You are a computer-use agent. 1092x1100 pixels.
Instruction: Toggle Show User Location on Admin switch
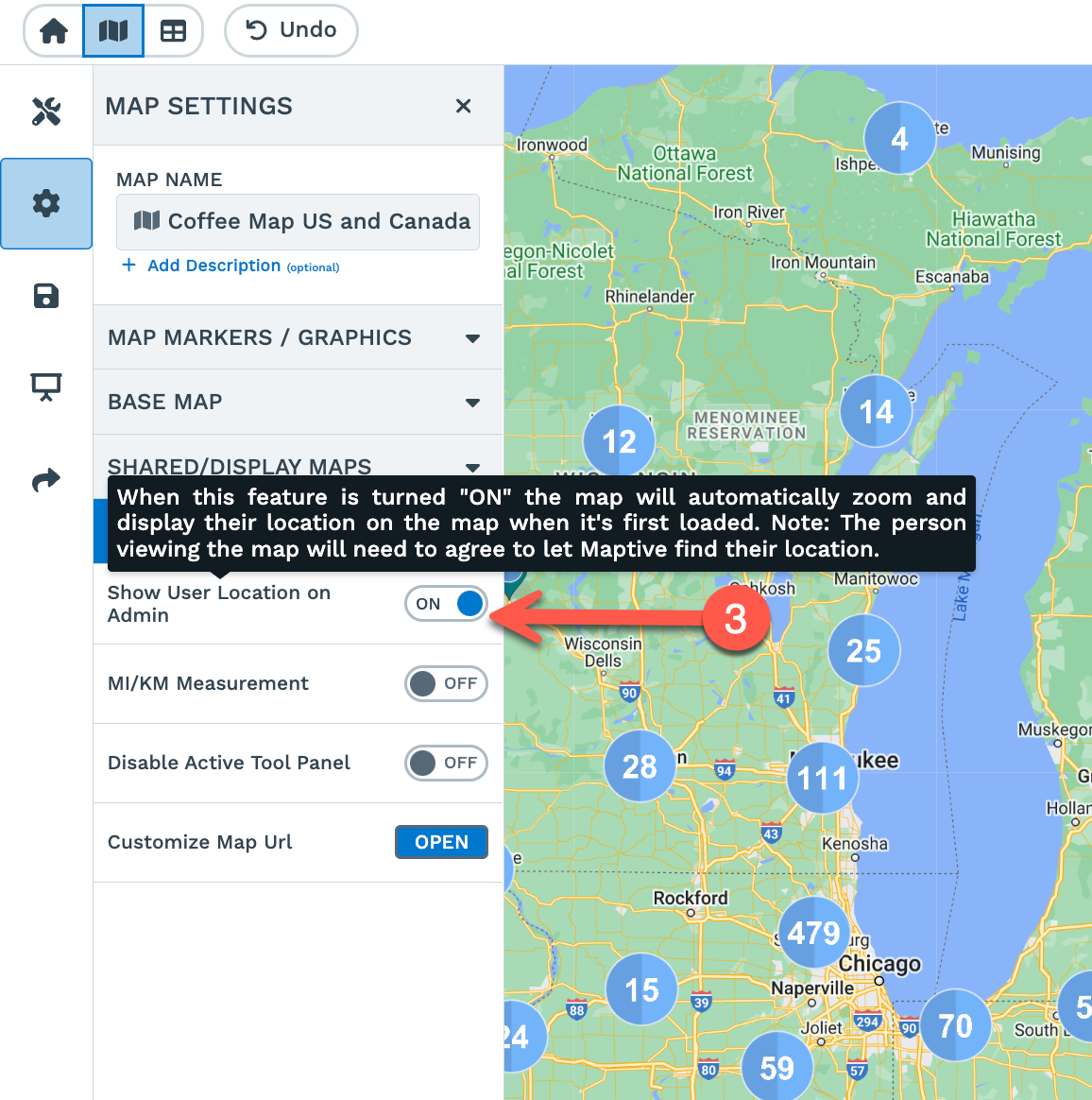pos(446,603)
